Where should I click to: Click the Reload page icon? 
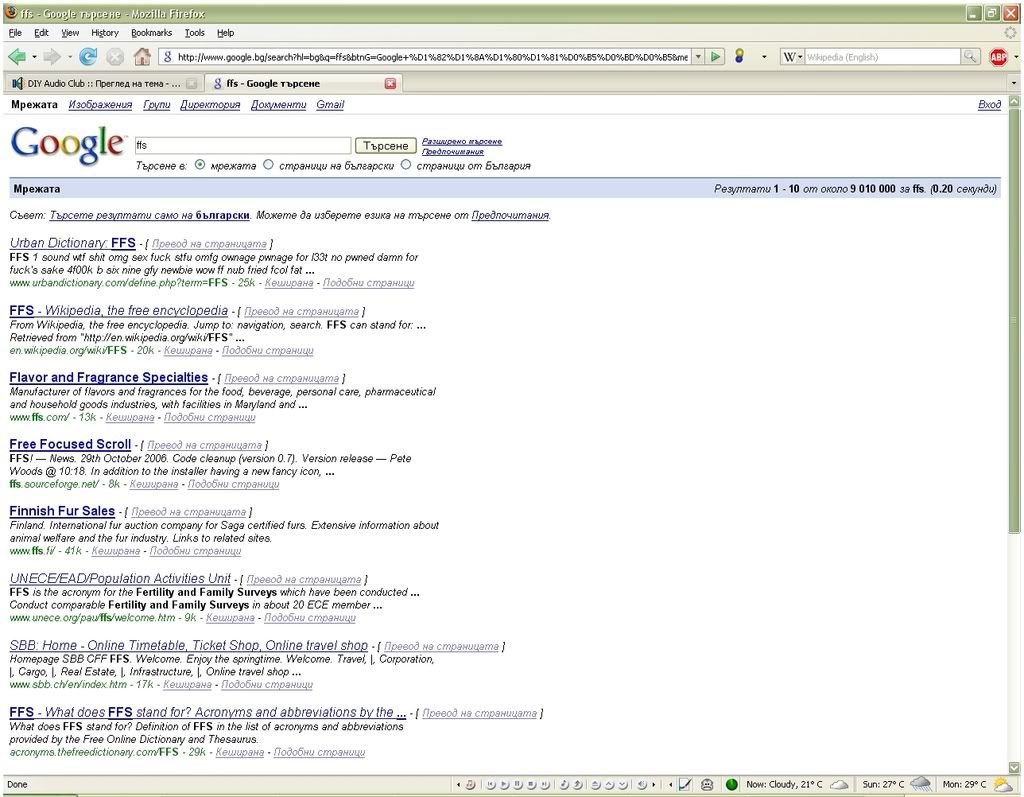point(88,57)
